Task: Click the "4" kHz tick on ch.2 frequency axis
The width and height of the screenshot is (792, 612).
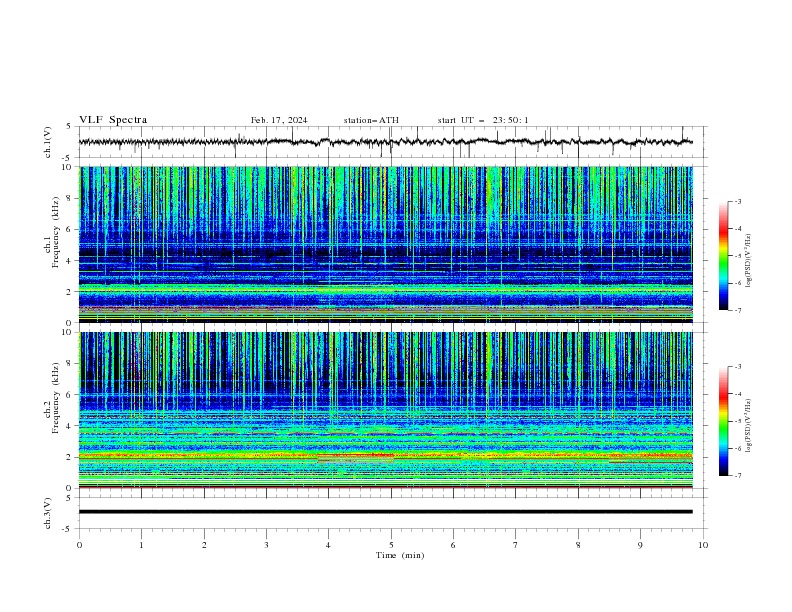Action: [70, 426]
